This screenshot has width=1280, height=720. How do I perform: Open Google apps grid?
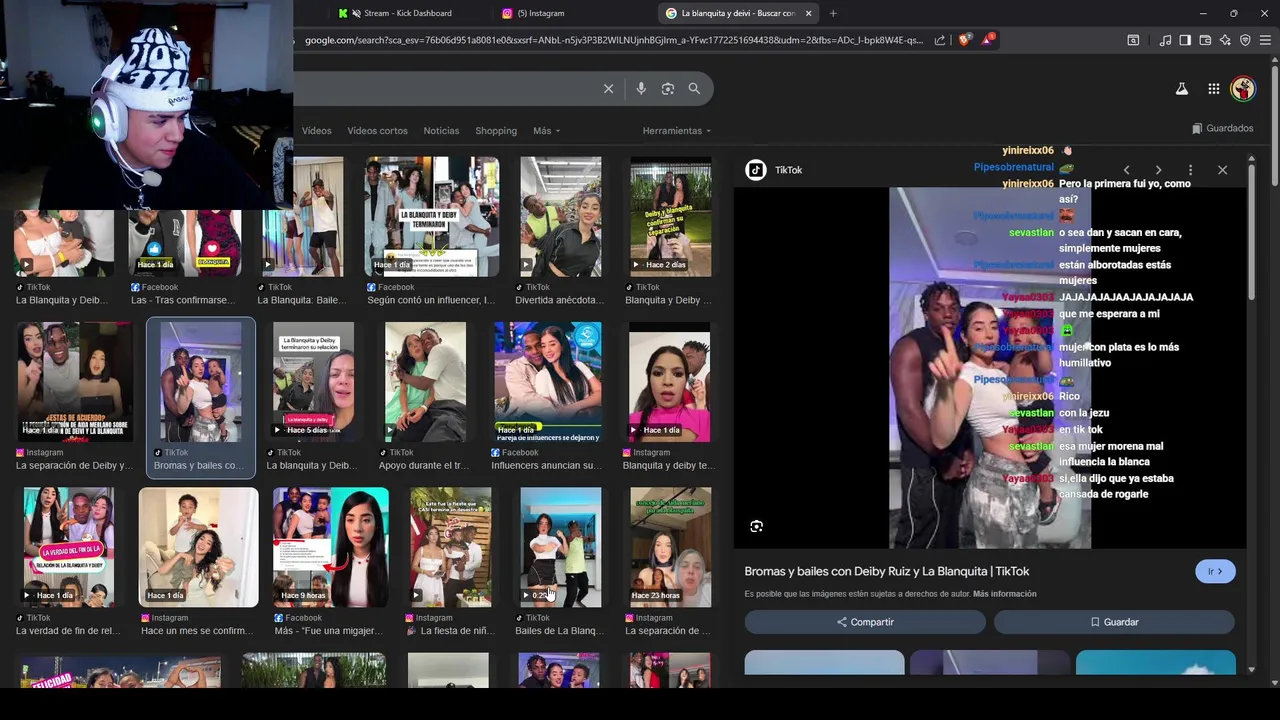[1214, 89]
